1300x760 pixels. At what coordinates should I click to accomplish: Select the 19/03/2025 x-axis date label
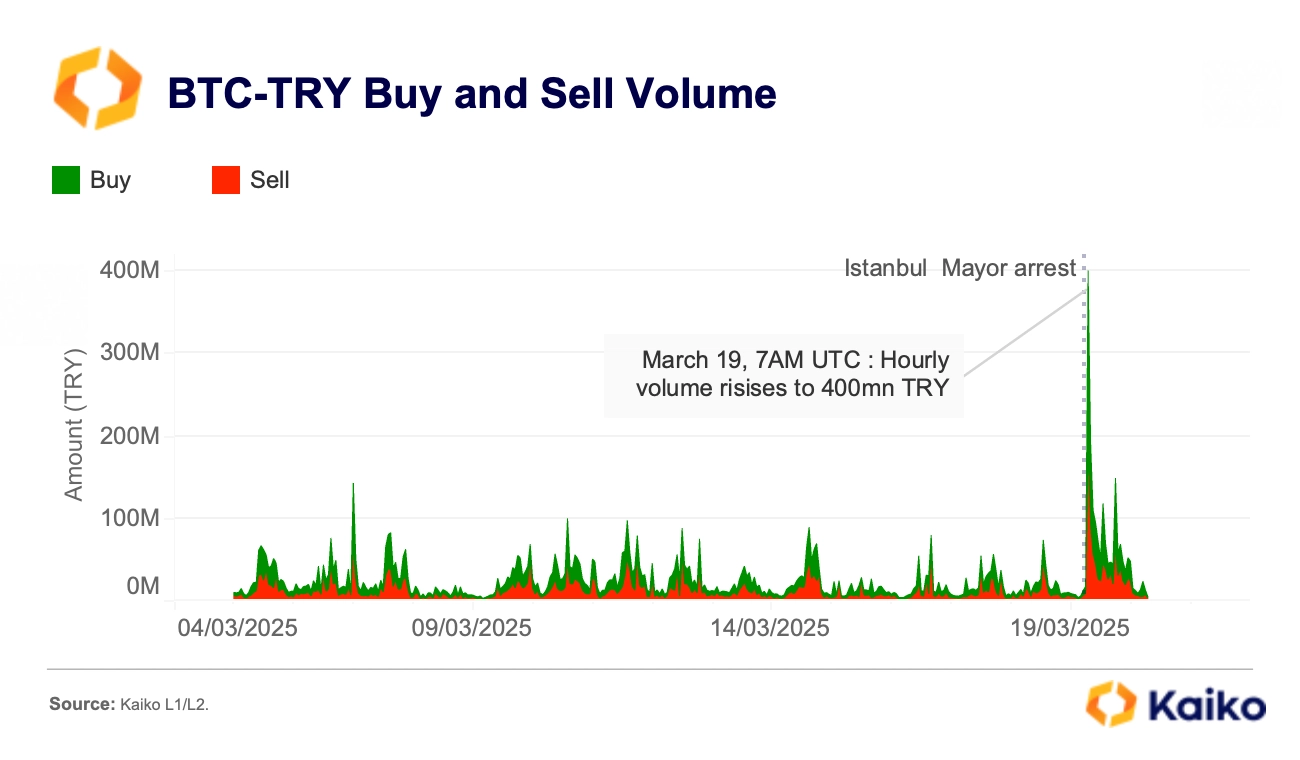pos(1070,628)
